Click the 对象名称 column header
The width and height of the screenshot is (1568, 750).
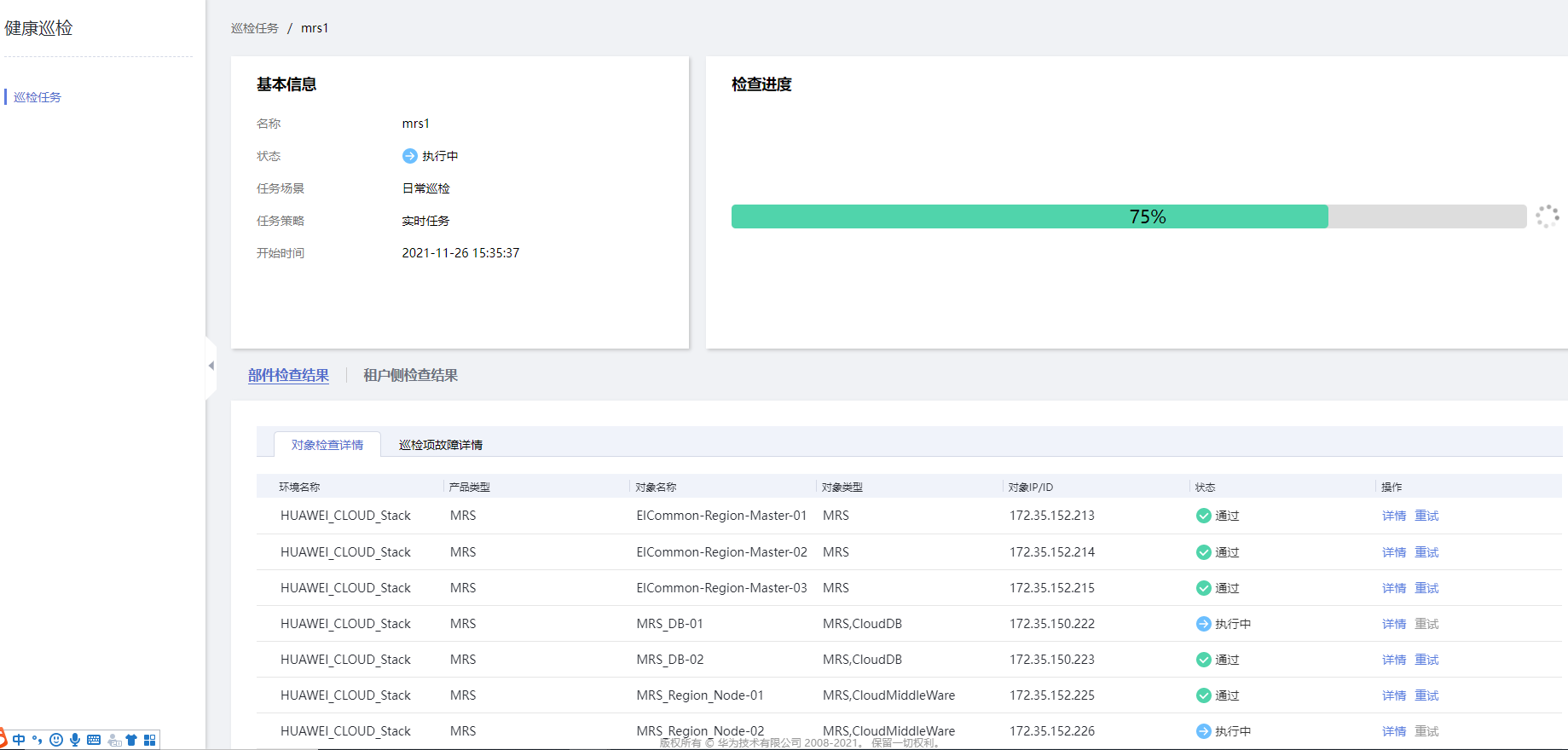(x=656, y=487)
